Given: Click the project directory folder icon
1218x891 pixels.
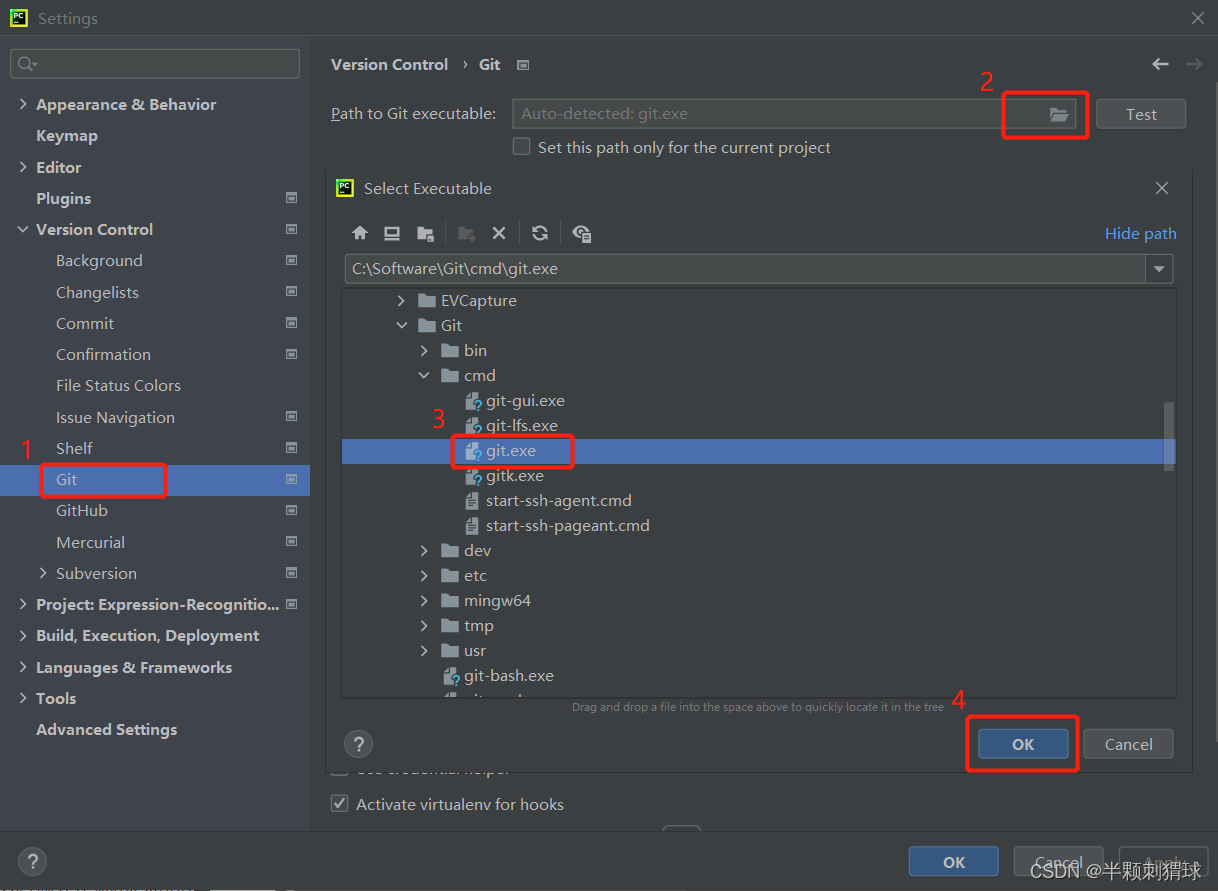Looking at the screenshot, I should (x=425, y=233).
